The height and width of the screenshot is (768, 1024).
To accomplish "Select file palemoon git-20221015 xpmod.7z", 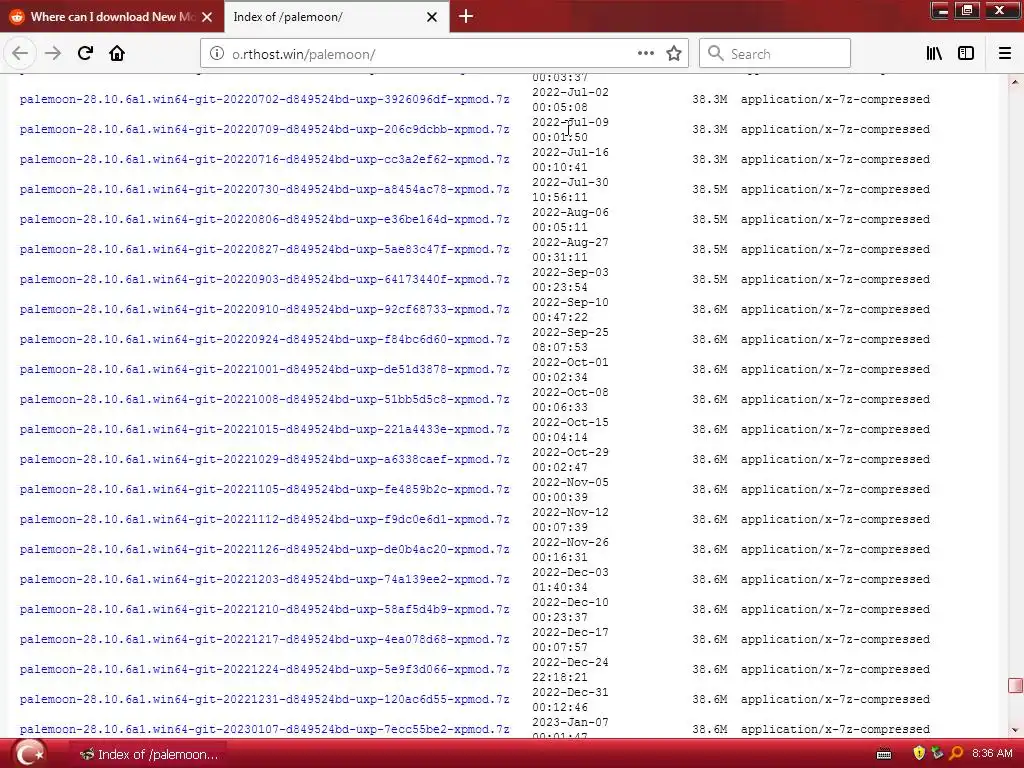I will pyautogui.click(x=264, y=430).
